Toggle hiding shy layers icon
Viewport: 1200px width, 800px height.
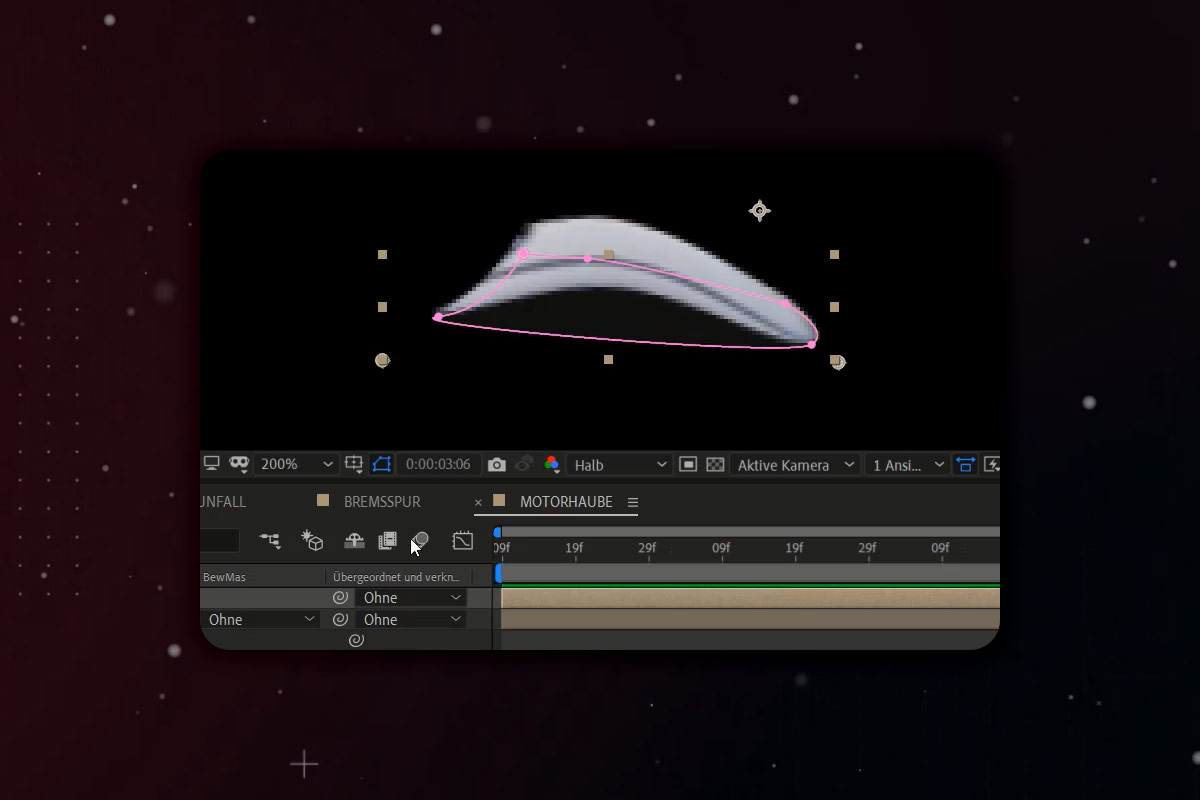point(354,541)
